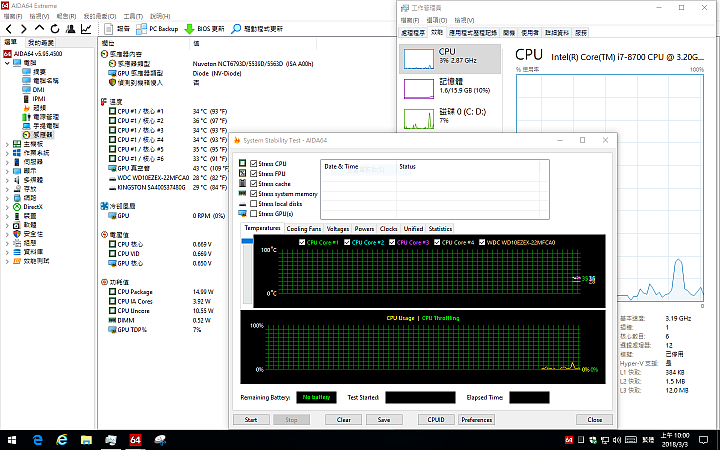Click the line graph icon in AIDA64 toolbar
This screenshot has width=720, height=450.
click(86, 29)
